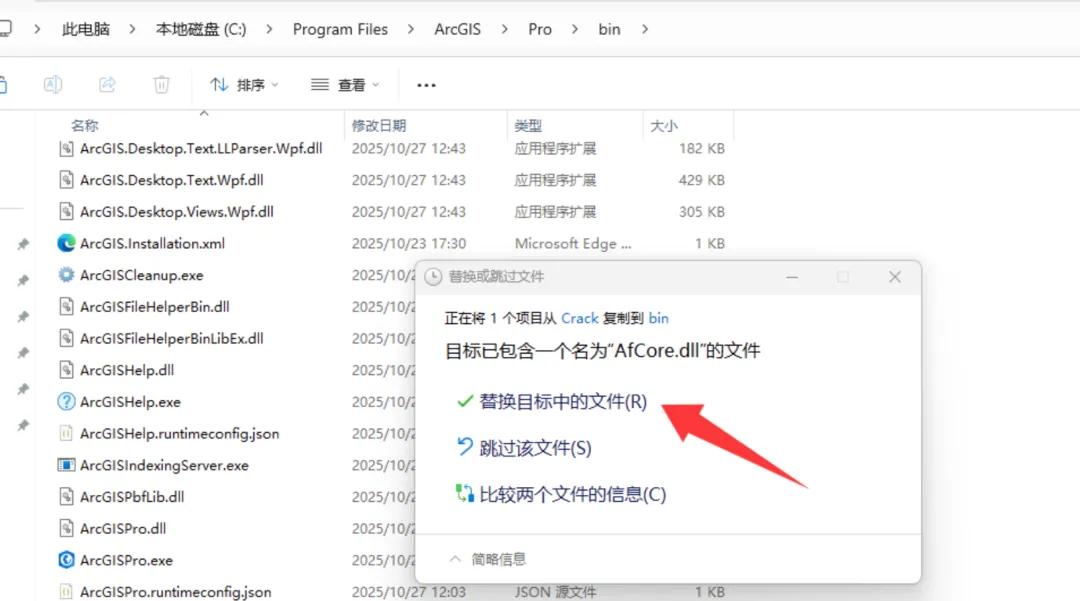Image resolution: width=1080 pixels, height=601 pixels.
Task: Click compare files icon in dialog
Action: click(465, 493)
